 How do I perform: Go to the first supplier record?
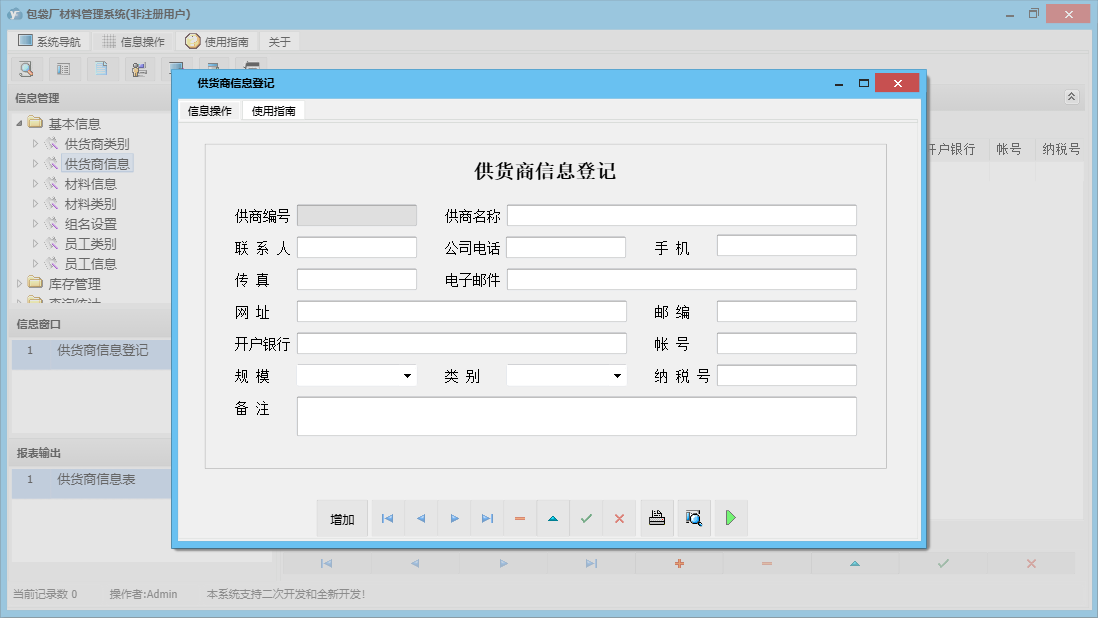[387, 519]
